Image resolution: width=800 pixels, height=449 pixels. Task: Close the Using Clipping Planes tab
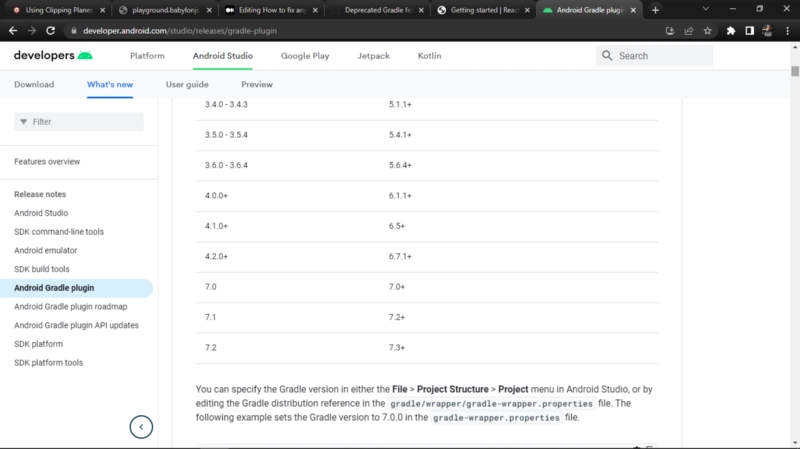pos(103,10)
